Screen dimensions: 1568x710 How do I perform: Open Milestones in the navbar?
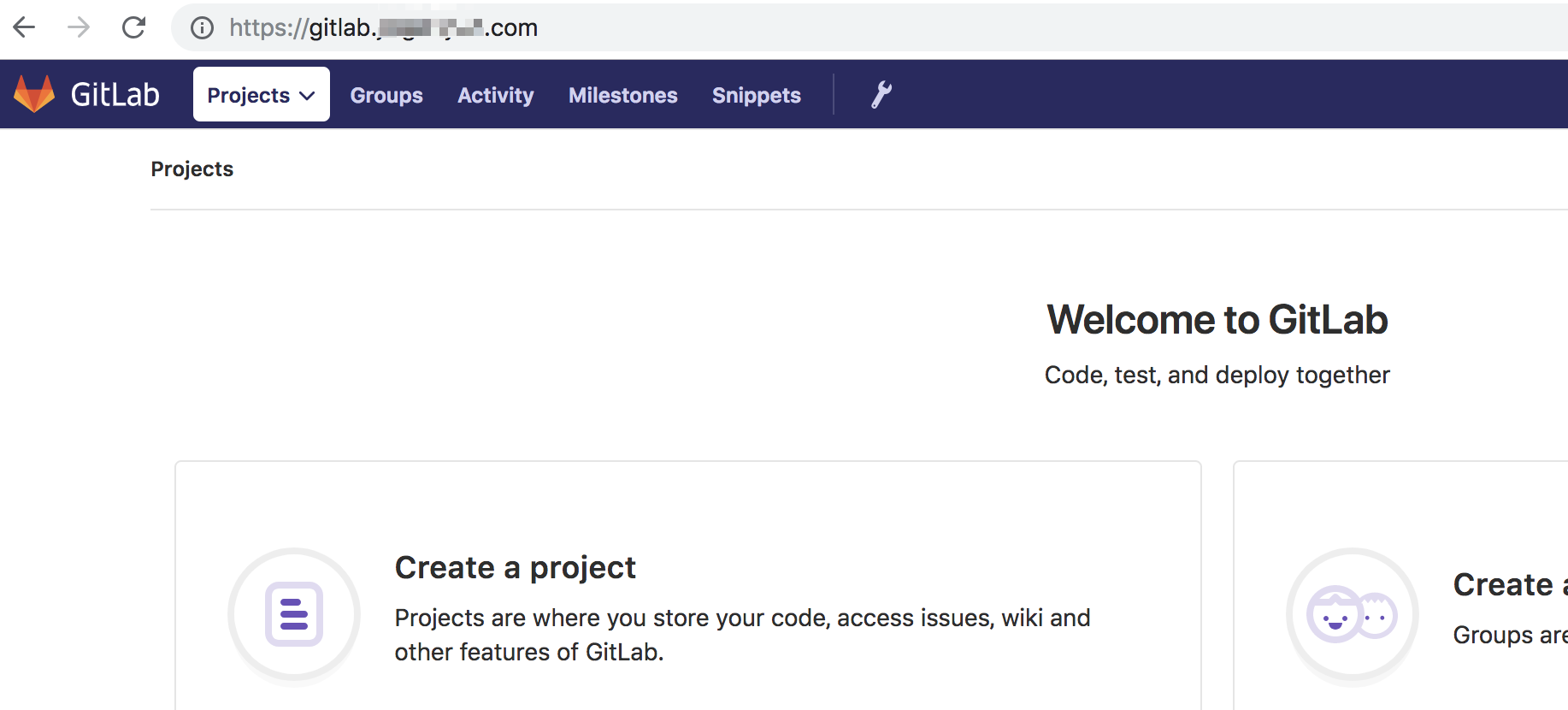623,95
